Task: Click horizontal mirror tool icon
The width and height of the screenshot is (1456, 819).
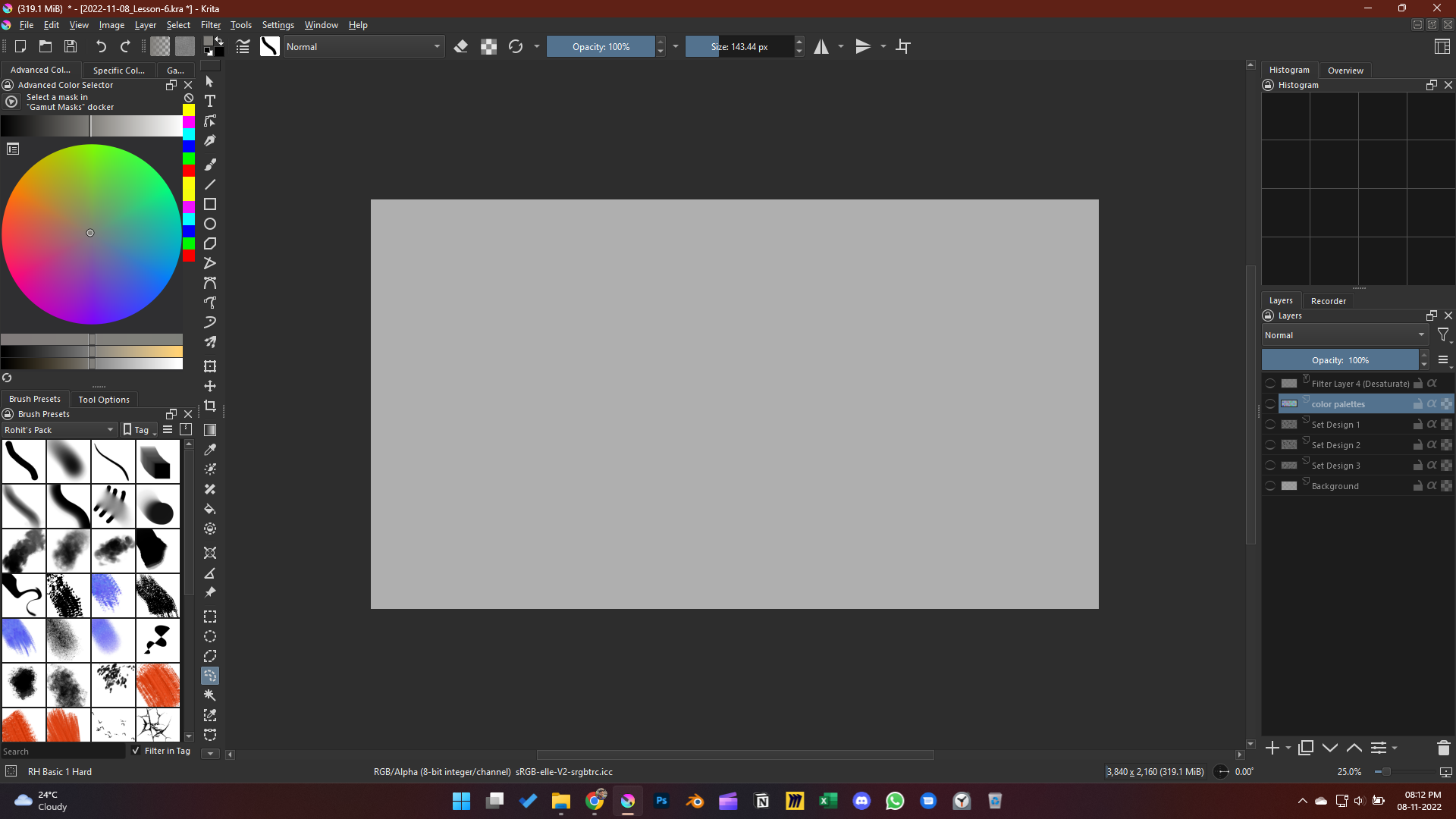Action: (x=821, y=47)
